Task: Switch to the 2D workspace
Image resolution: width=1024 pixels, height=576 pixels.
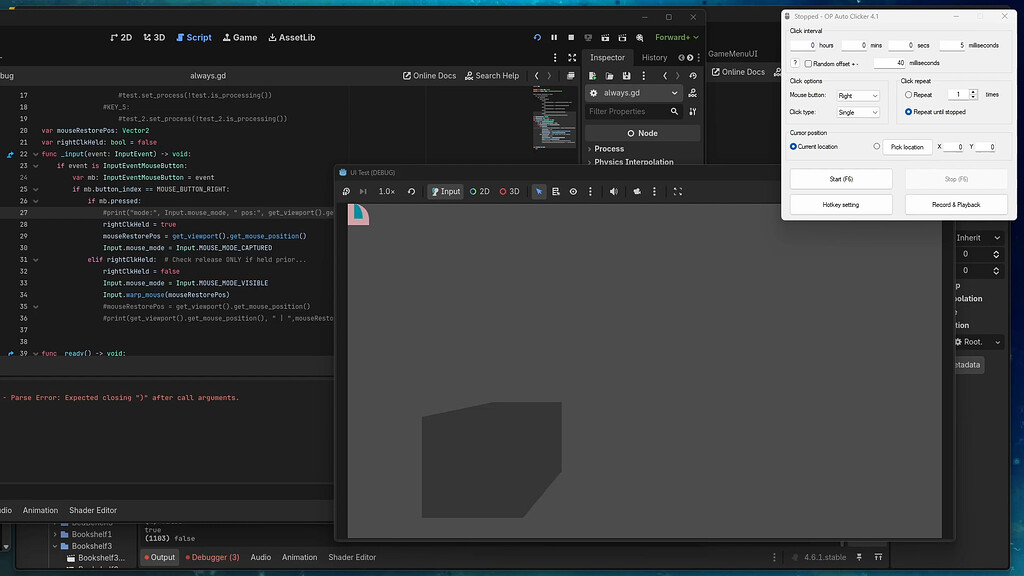Action: tap(121, 38)
